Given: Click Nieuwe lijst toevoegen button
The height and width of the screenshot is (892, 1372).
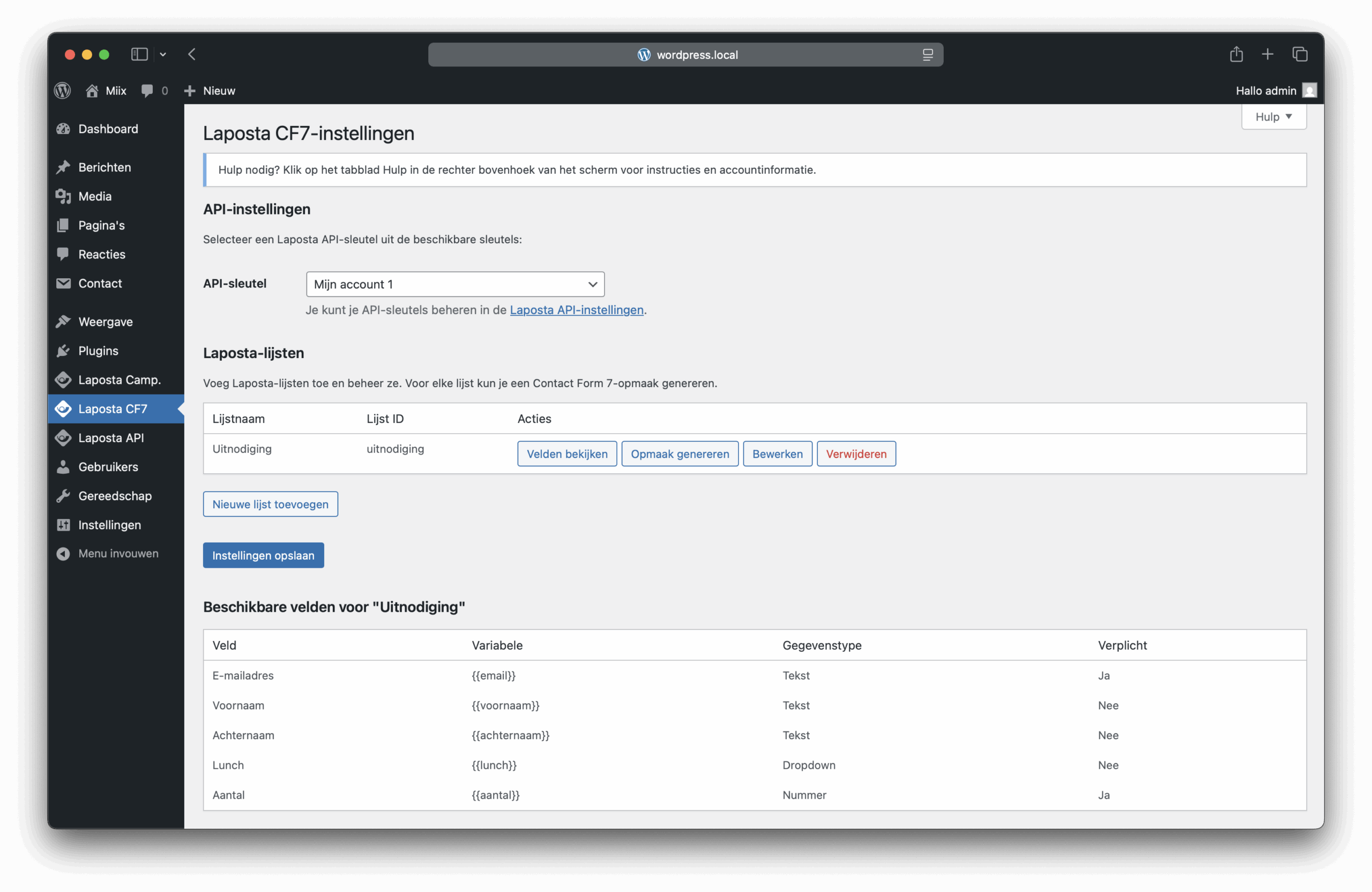Looking at the screenshot, I should pyautogui.click(x=270, y=504).
